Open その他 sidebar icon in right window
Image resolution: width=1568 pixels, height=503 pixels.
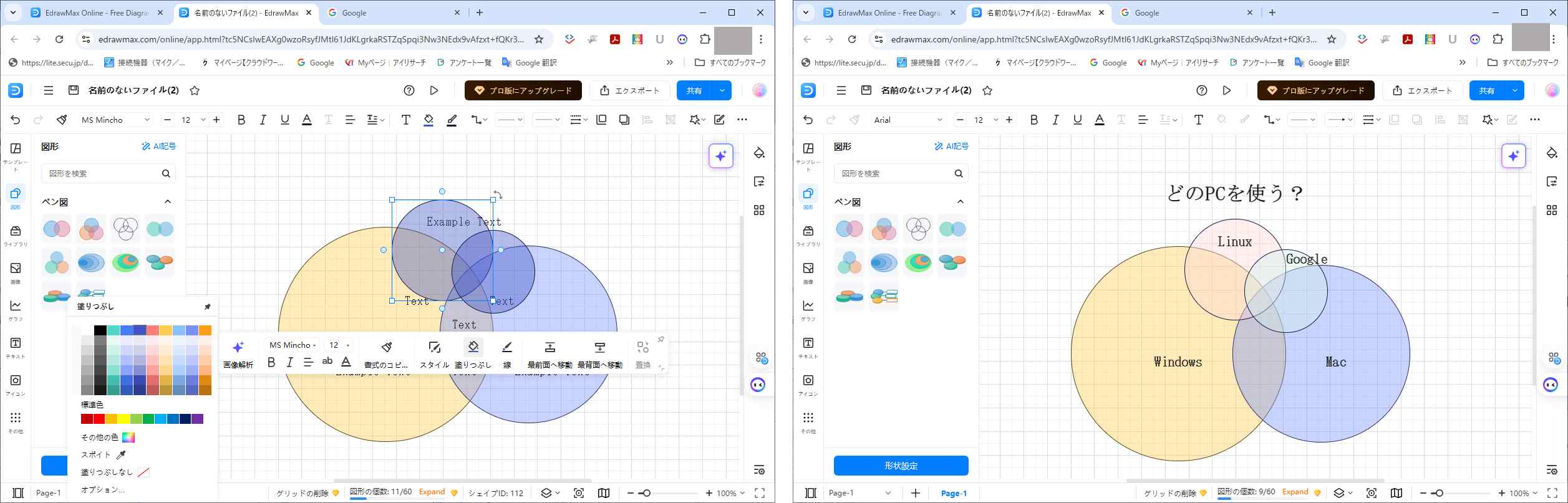tap(808, 423)
